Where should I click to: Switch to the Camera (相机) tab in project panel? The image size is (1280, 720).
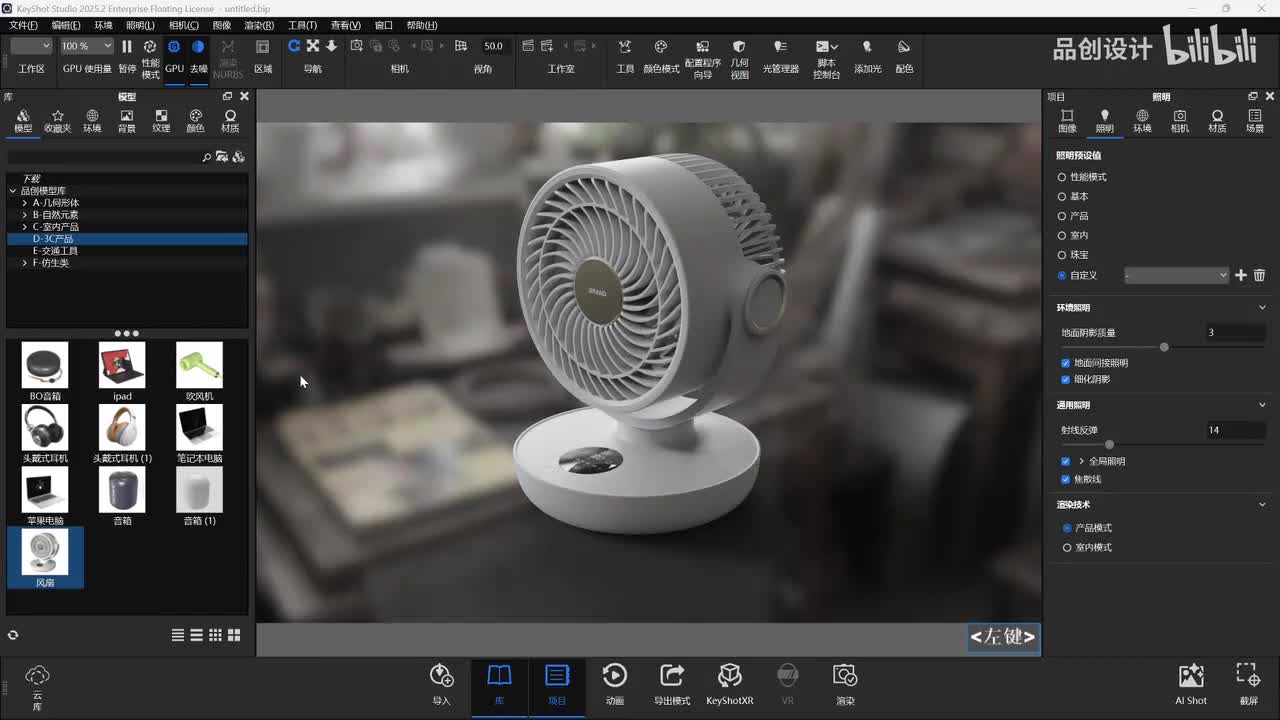click(x=1180, y=121)
